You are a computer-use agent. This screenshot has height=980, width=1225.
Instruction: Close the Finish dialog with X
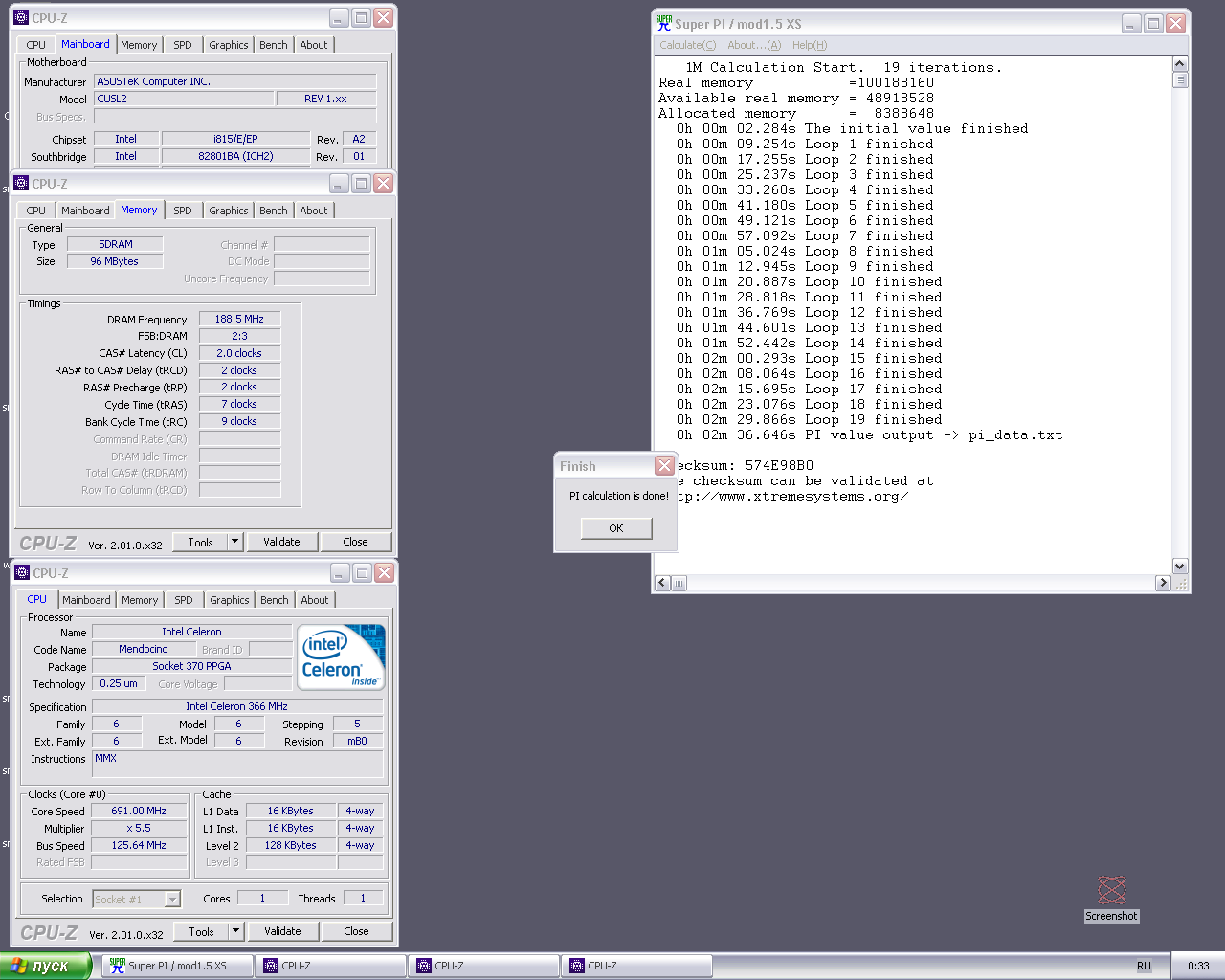coord(665,465)
